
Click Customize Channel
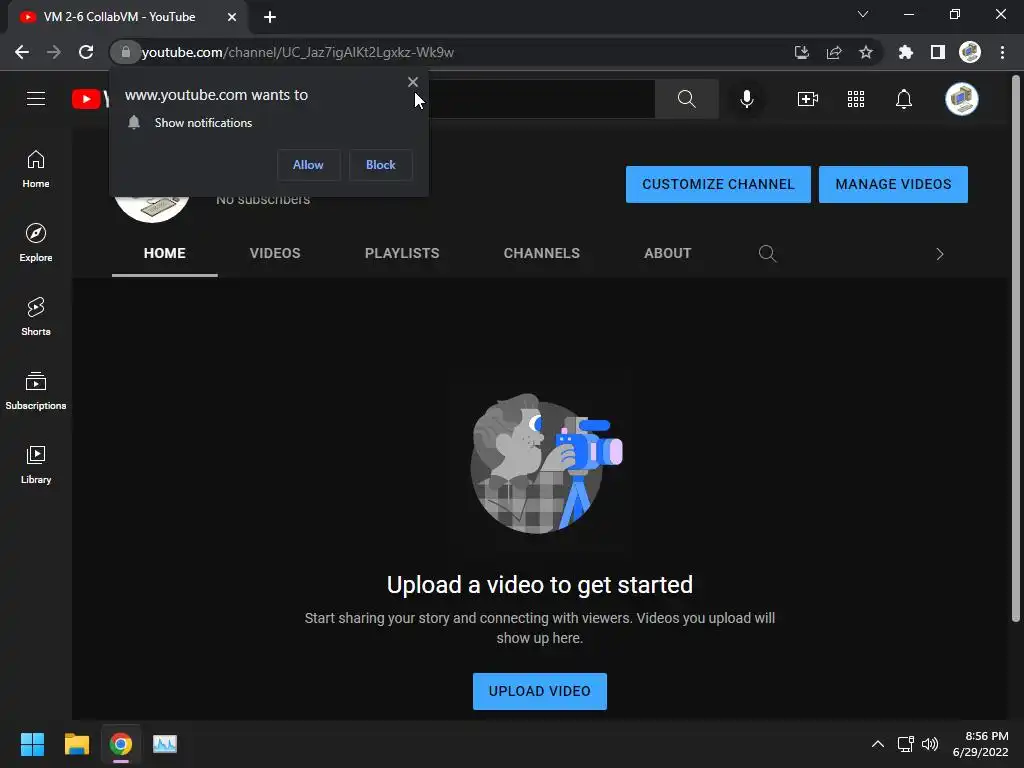click(718, 184)
